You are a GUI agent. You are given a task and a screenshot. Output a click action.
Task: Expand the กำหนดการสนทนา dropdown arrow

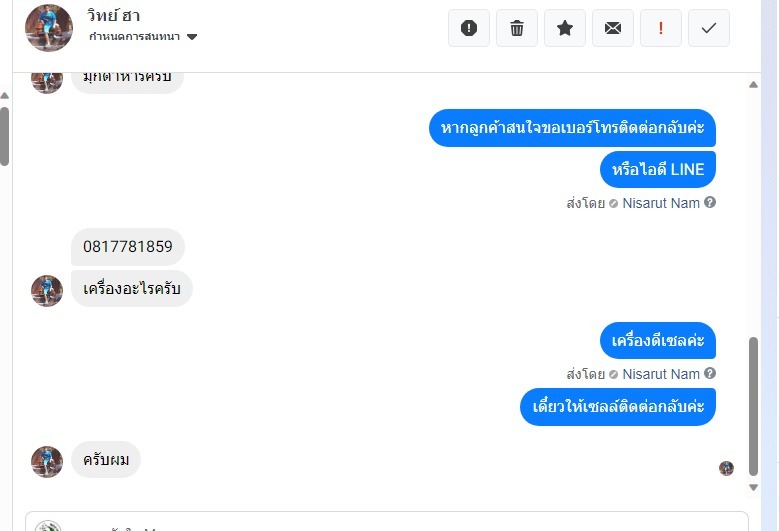(192, 37)
